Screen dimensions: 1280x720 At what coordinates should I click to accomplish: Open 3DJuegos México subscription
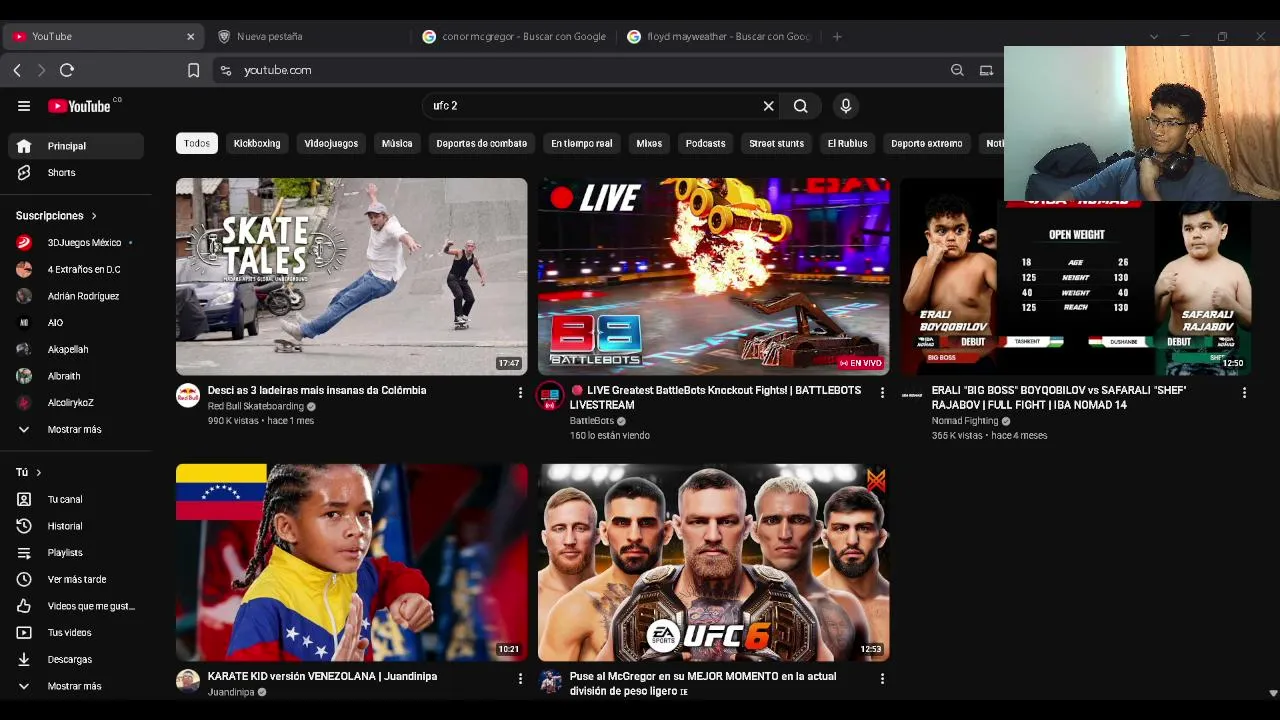tap(76, 243)
